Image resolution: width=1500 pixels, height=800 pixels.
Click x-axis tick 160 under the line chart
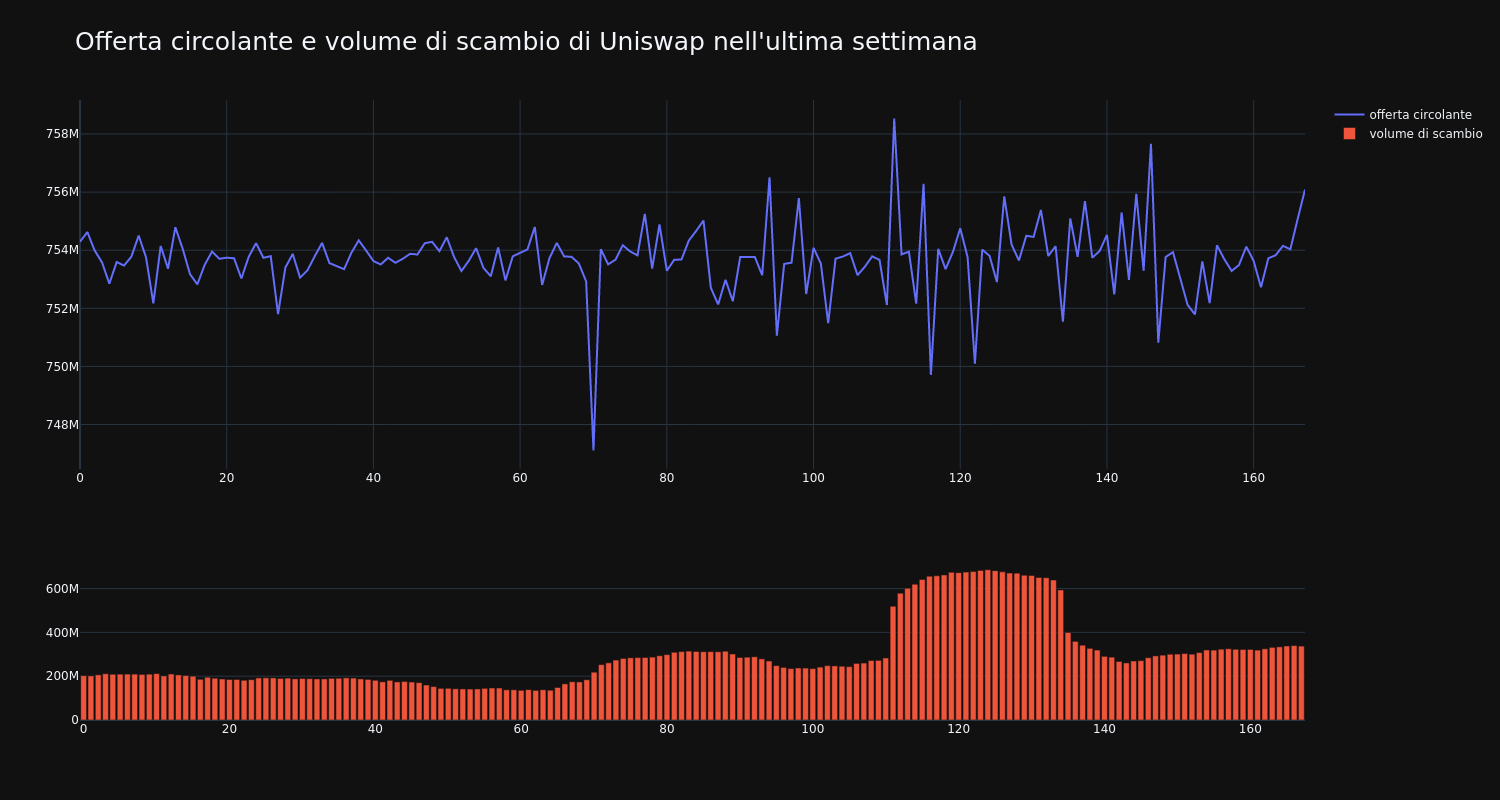pyautogui.click(x=1253, y=478)
